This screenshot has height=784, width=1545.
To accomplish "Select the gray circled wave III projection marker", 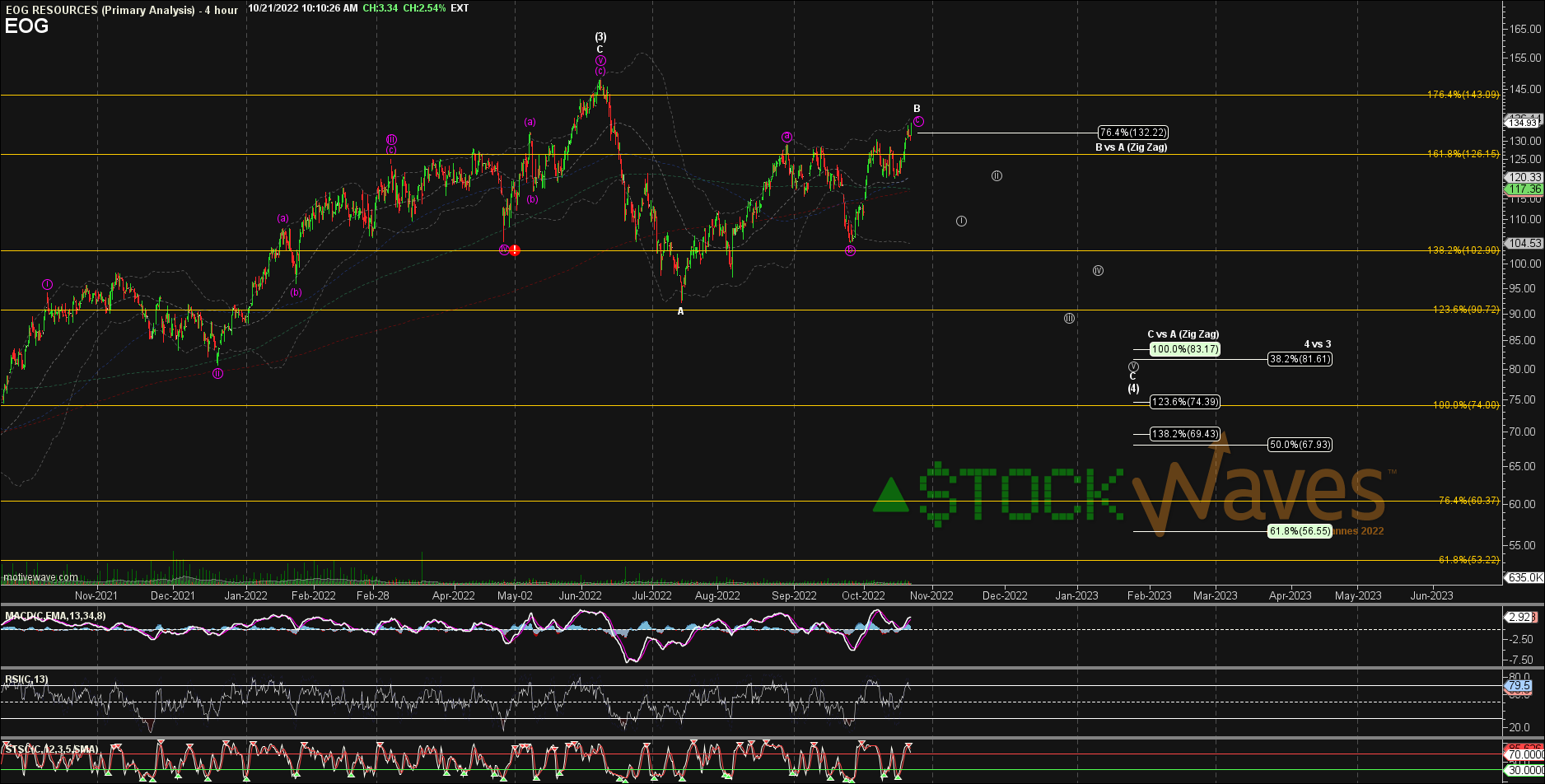I will click(x=1069, y=318).
